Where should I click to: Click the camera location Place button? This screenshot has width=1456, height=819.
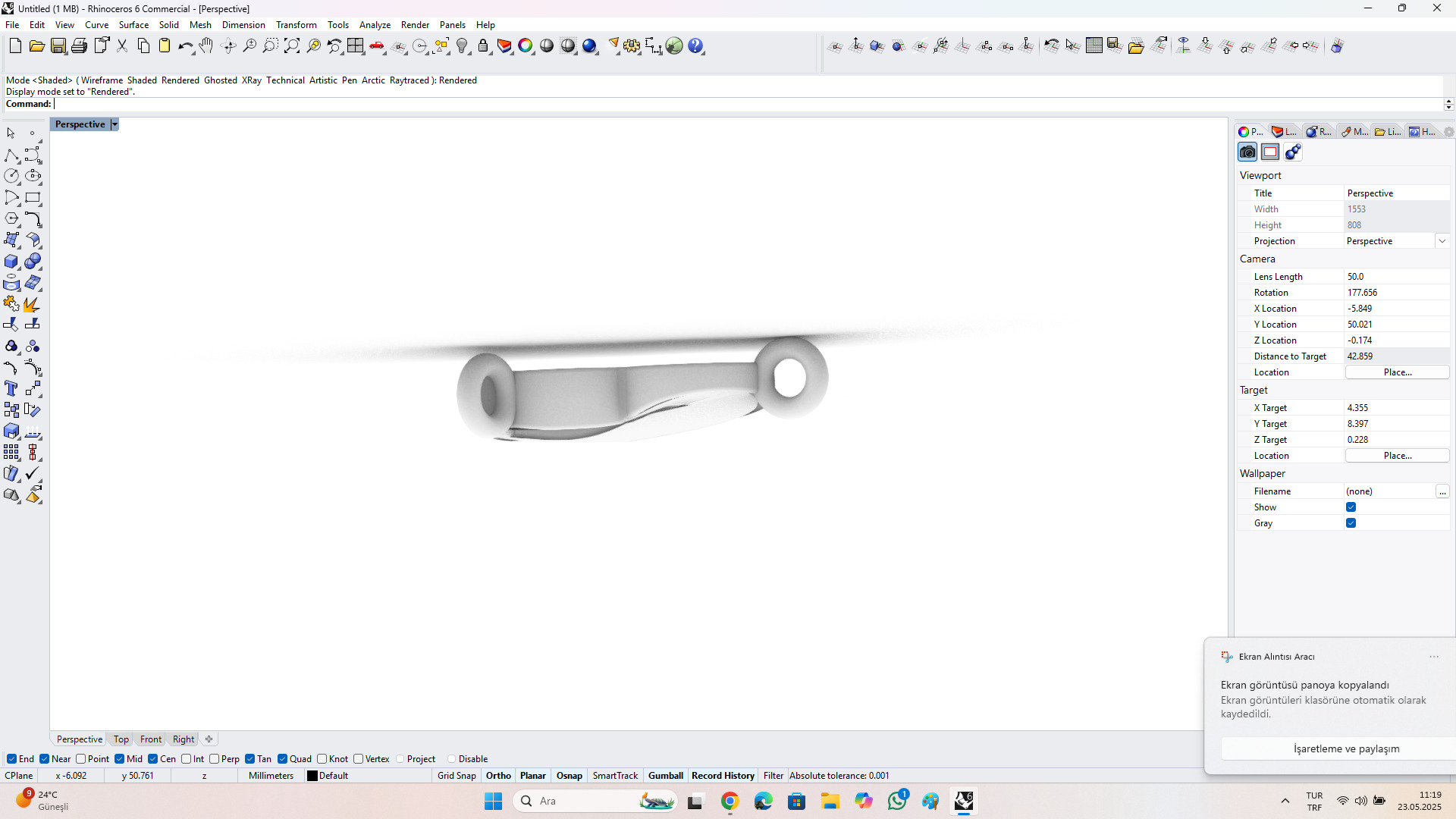click(1397, 372)
